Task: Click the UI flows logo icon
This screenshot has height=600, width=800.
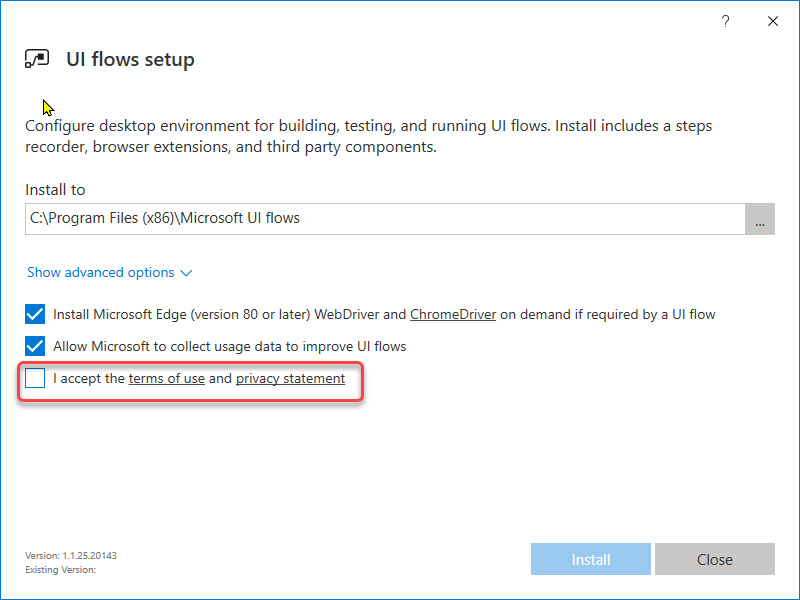Action: 37,59
